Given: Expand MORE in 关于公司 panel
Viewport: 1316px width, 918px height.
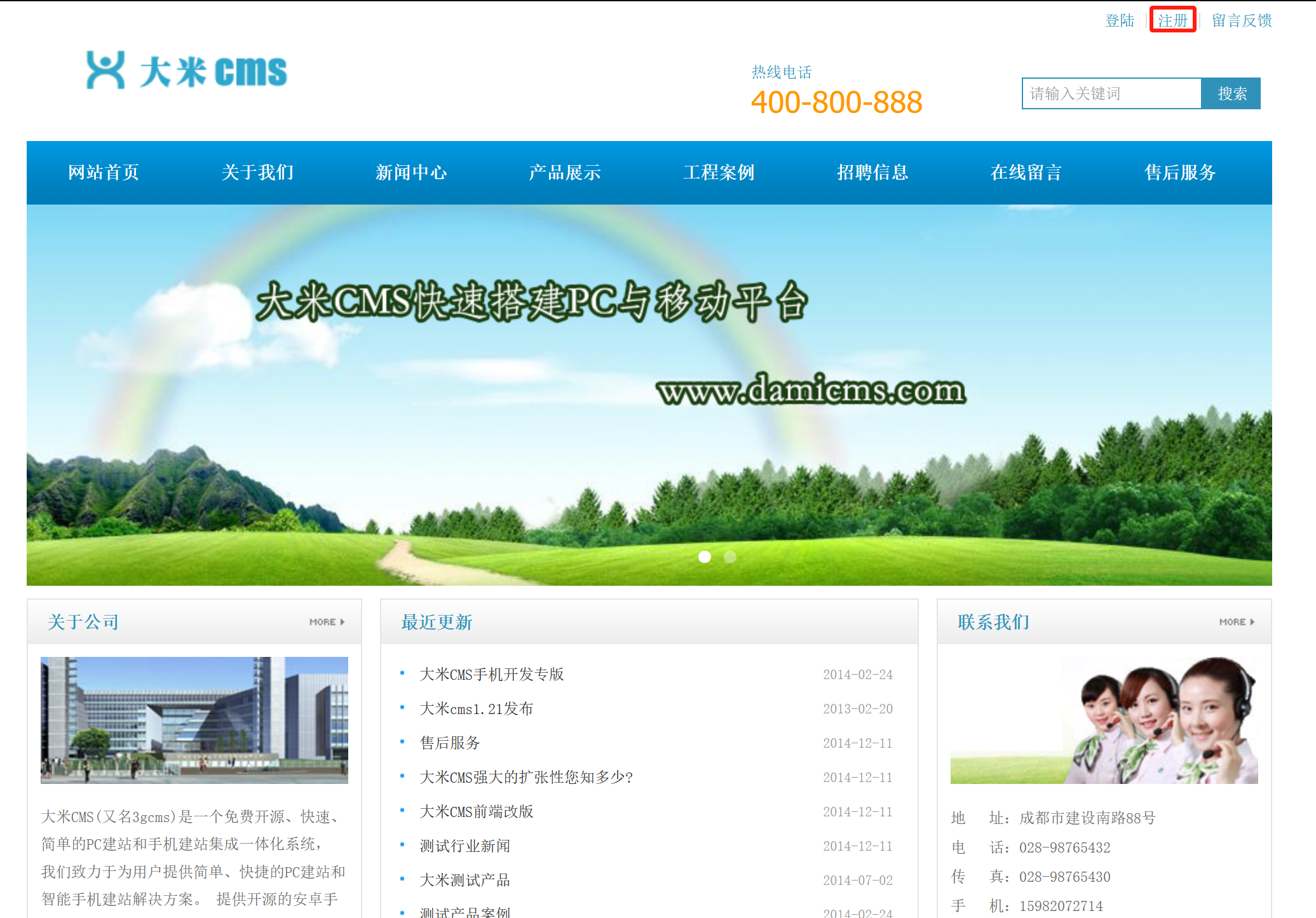Looking at the screenshot, I should (x=327, y=622).
